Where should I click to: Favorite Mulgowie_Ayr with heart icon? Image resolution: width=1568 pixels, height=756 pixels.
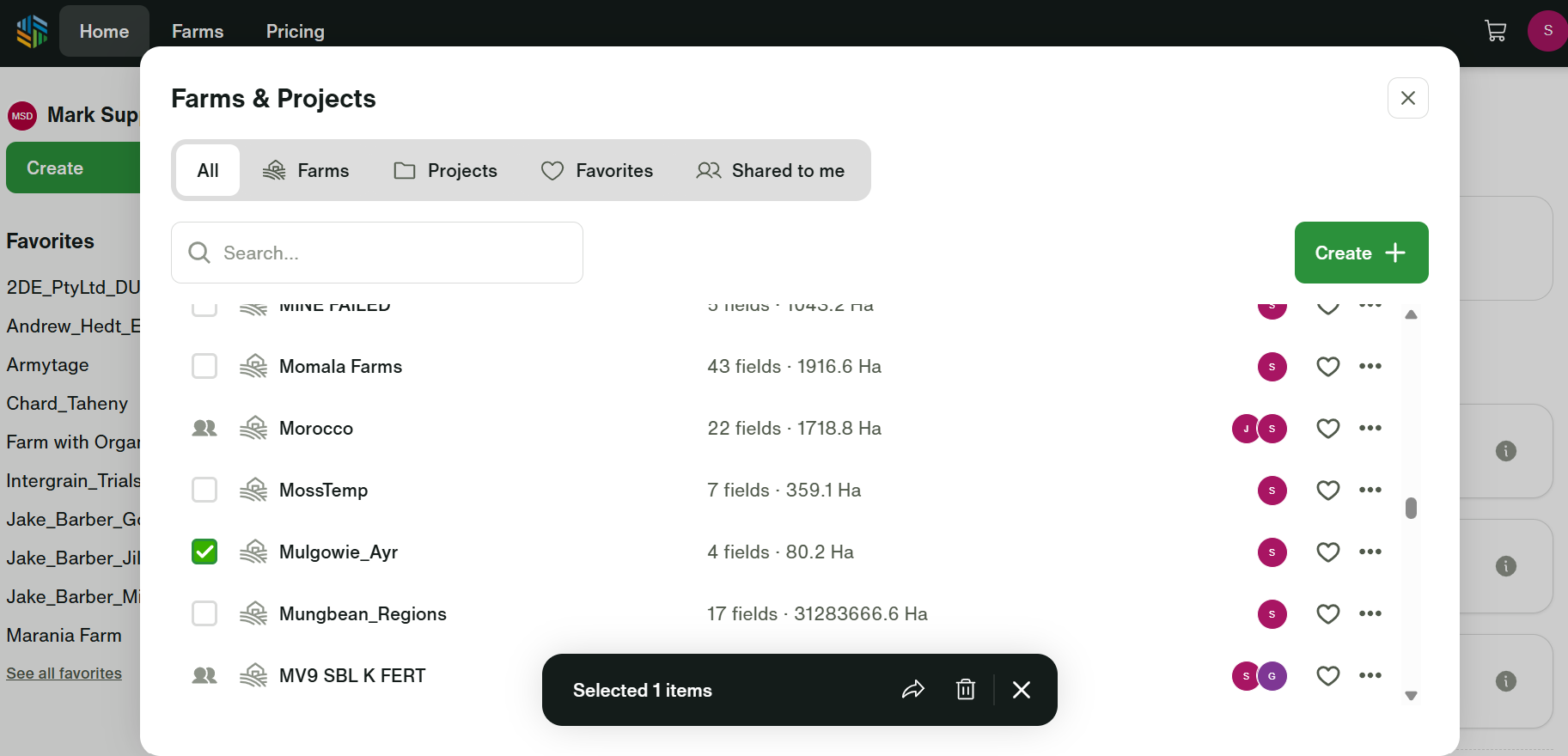tap(1327, 552)
